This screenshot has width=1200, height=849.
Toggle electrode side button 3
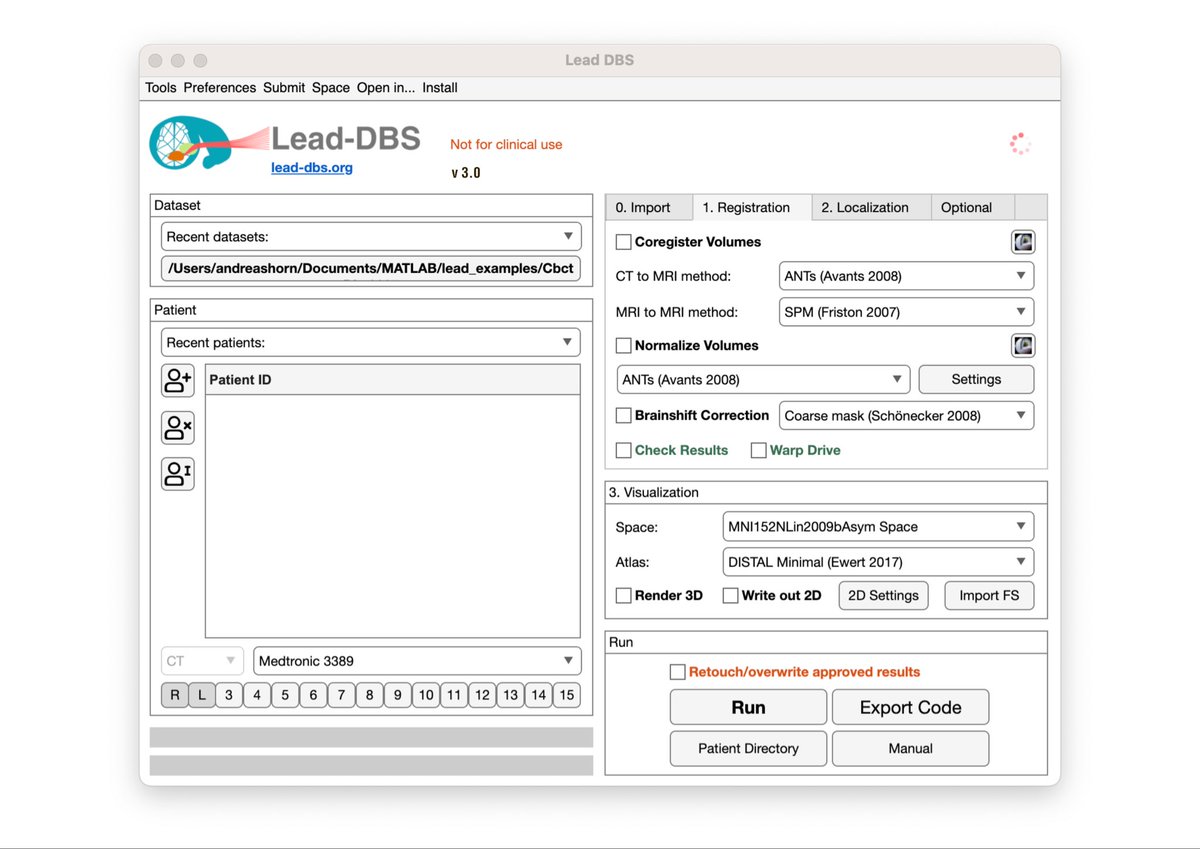pyautogui.click(x=229, y=695)
